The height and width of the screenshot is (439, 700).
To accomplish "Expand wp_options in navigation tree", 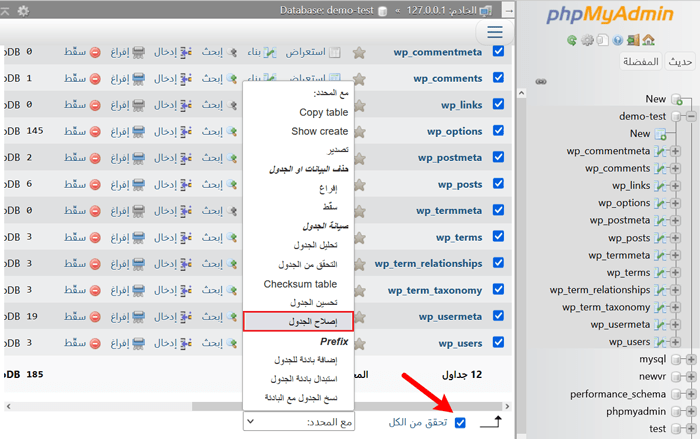I will pos(675,204).
